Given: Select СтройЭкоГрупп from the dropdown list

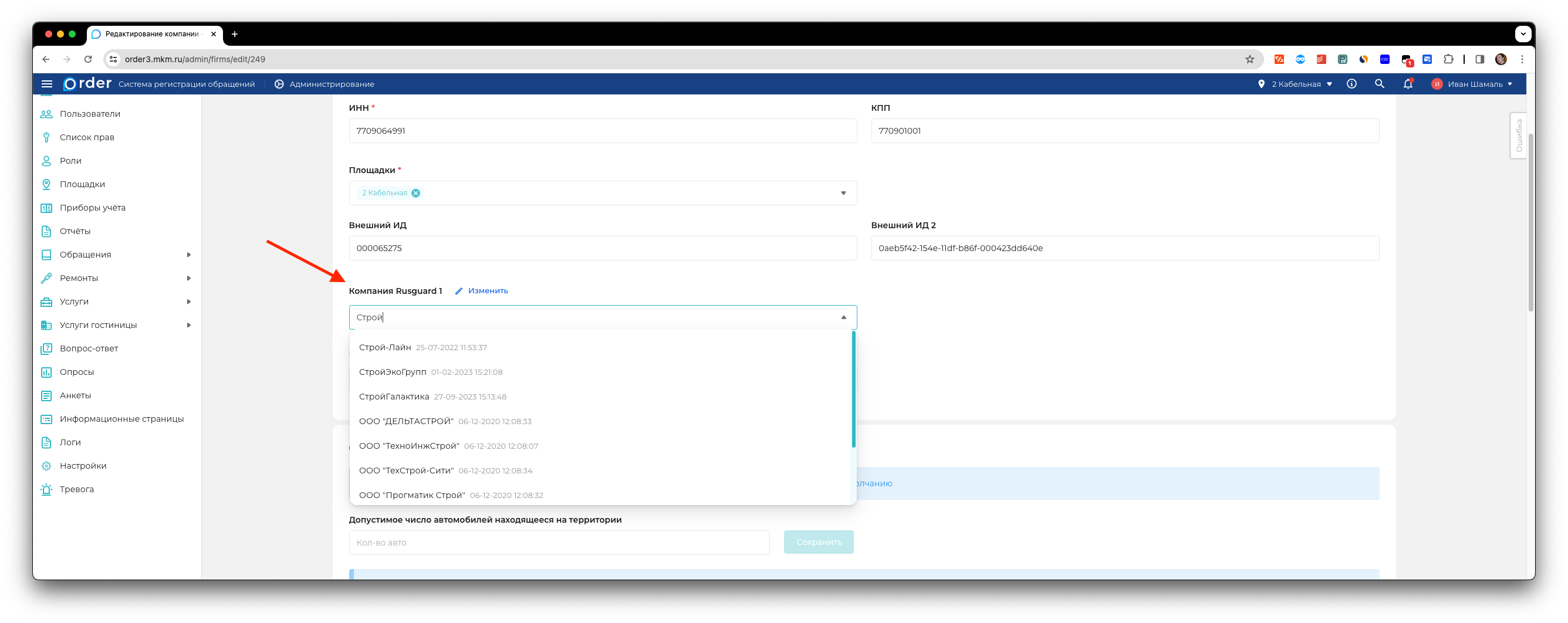Looking at the screenshot, I should pos(393,372).
